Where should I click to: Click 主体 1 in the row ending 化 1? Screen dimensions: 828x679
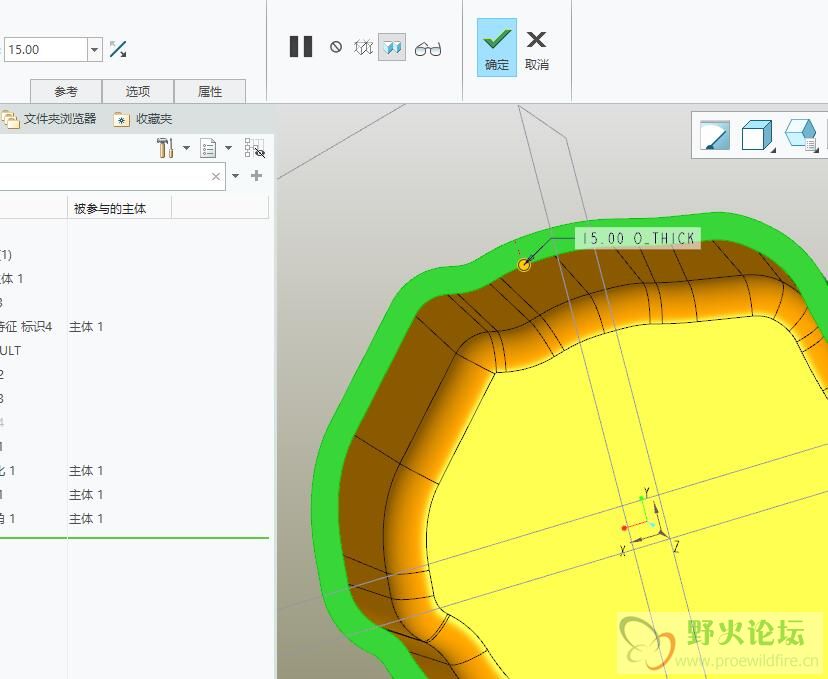click(x=86, y=471)
